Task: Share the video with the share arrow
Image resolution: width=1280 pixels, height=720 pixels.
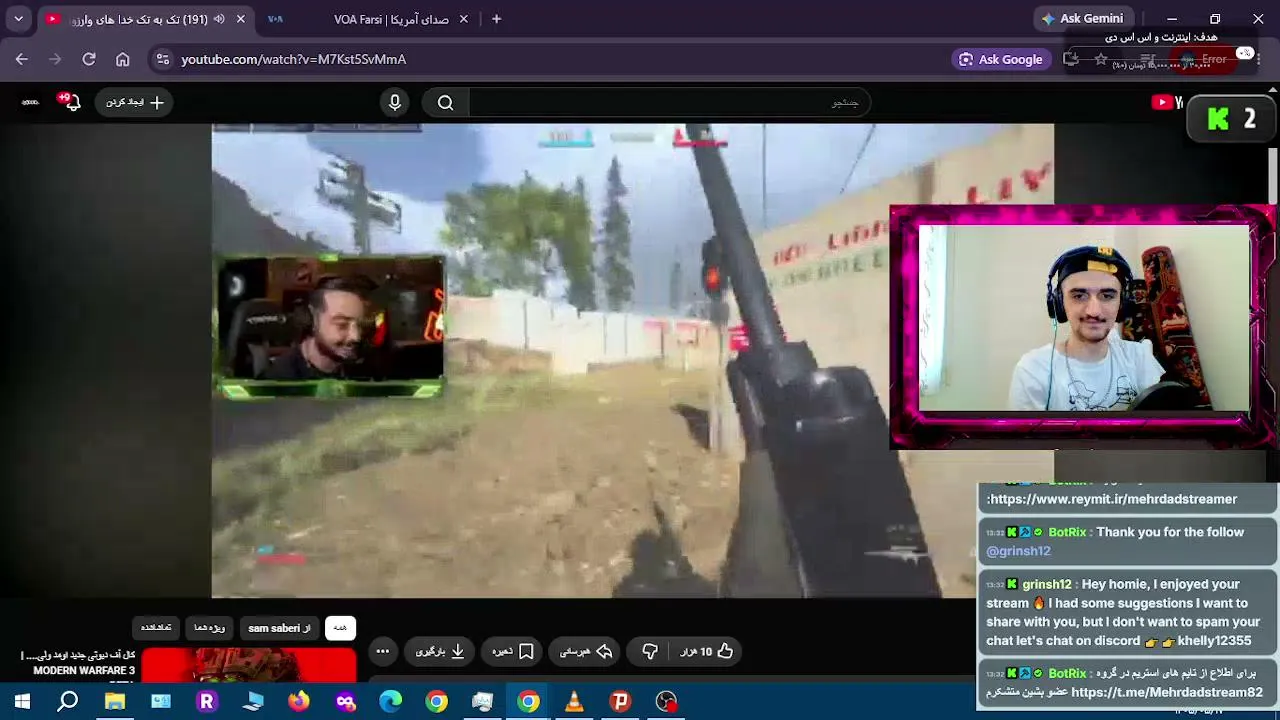Action: coord(586,651)
